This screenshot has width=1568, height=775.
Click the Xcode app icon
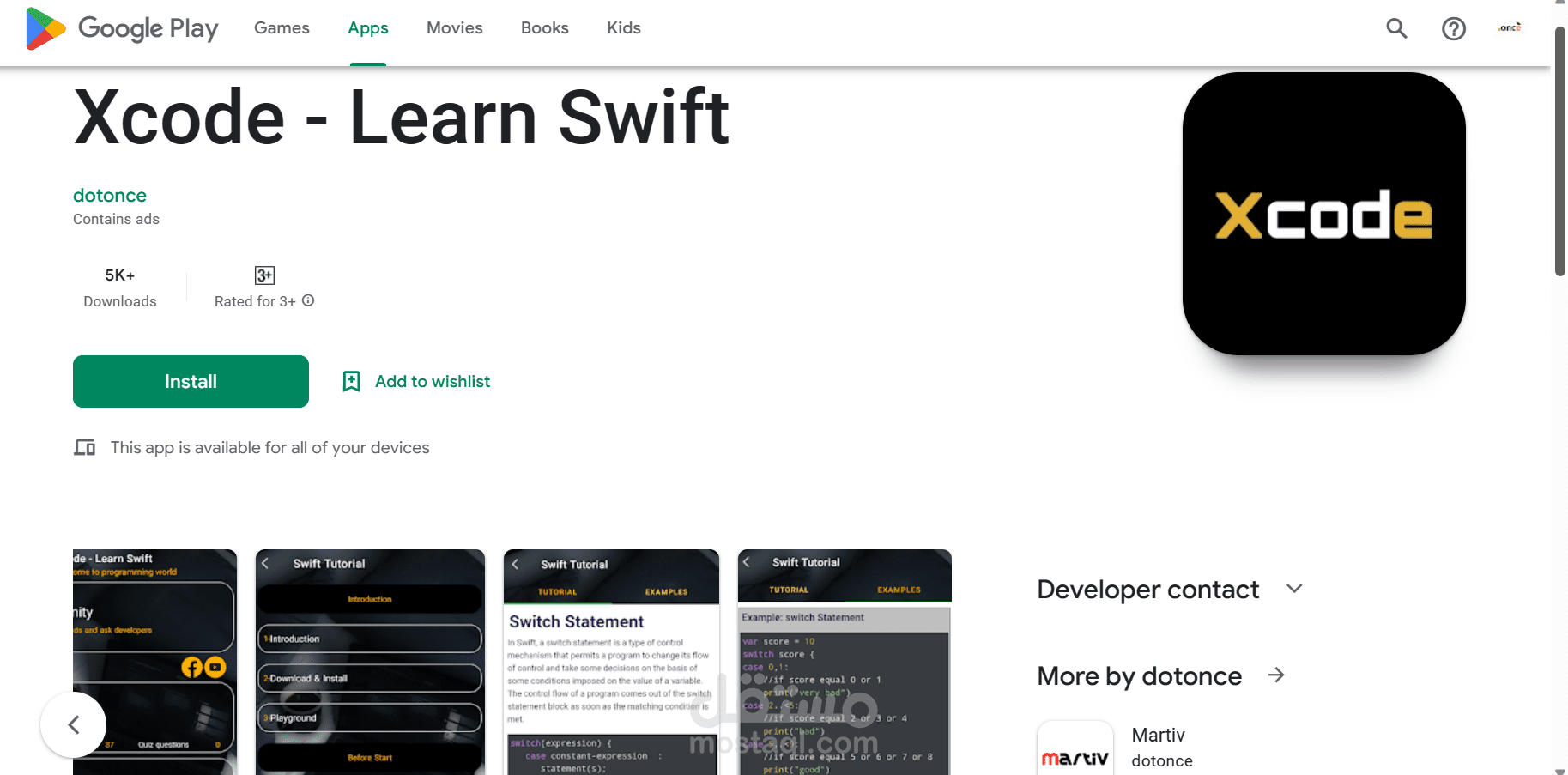click(x=1323, y=214)
